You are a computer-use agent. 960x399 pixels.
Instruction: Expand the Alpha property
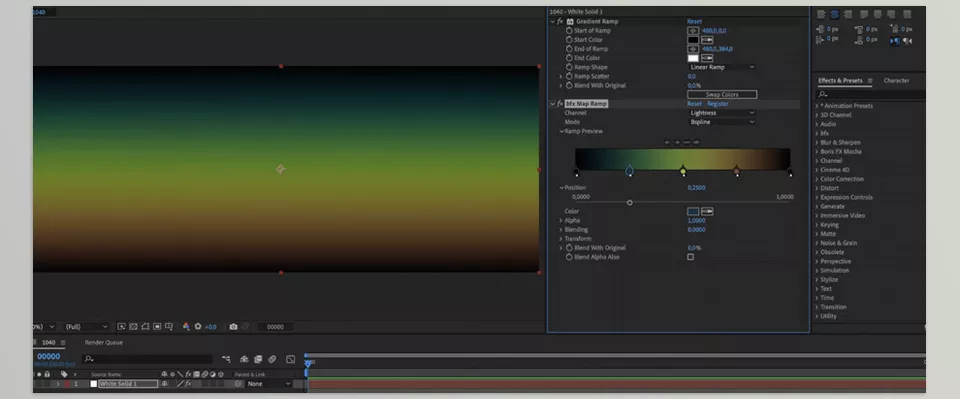point(561,220)
